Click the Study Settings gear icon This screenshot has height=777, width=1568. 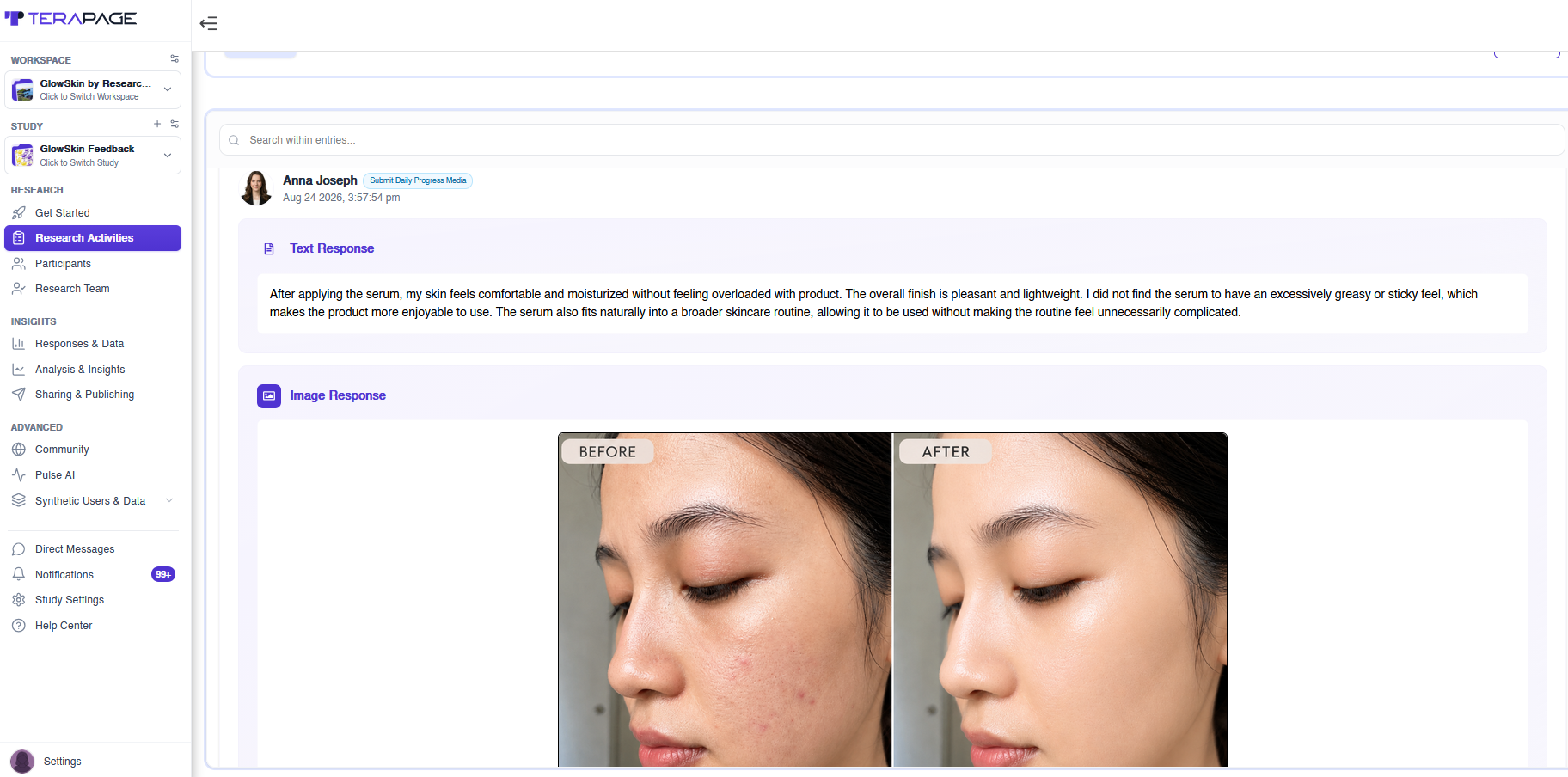tap(19, 600)
